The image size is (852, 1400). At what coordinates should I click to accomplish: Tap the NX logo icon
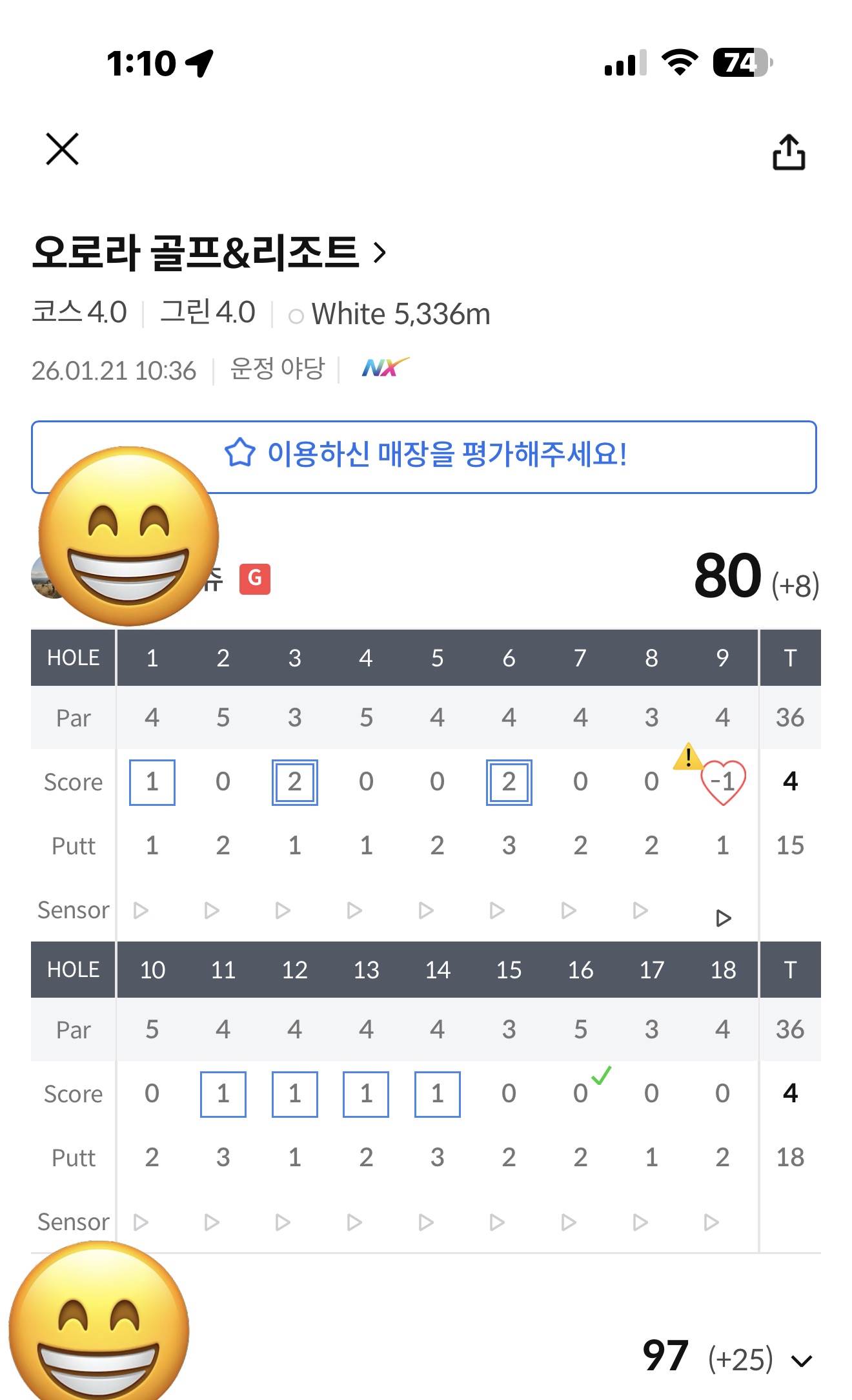pos(385,367)
